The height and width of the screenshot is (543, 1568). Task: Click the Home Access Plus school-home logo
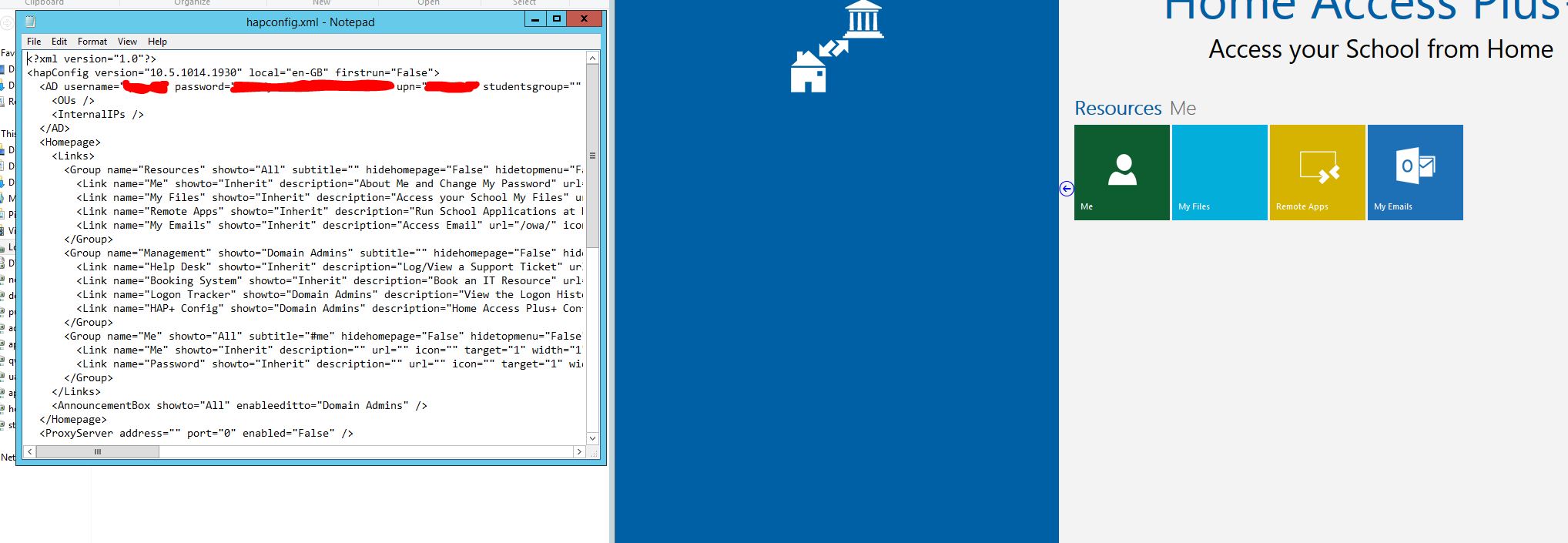click(837, 47)
